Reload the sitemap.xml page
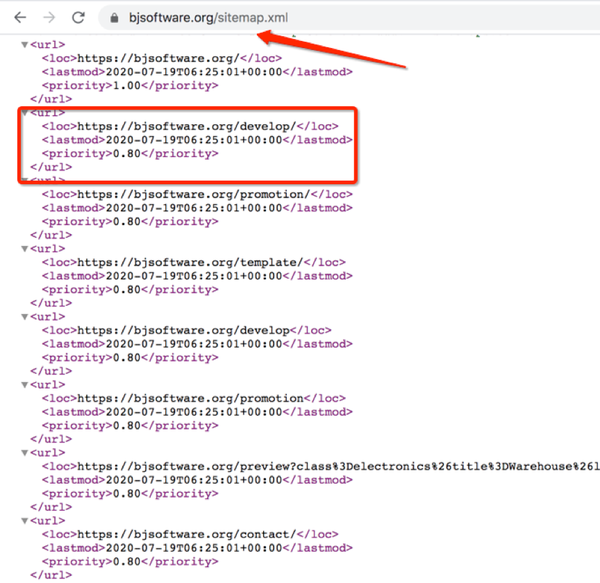This screenshot has width=600, height=583. pos(78,17)
